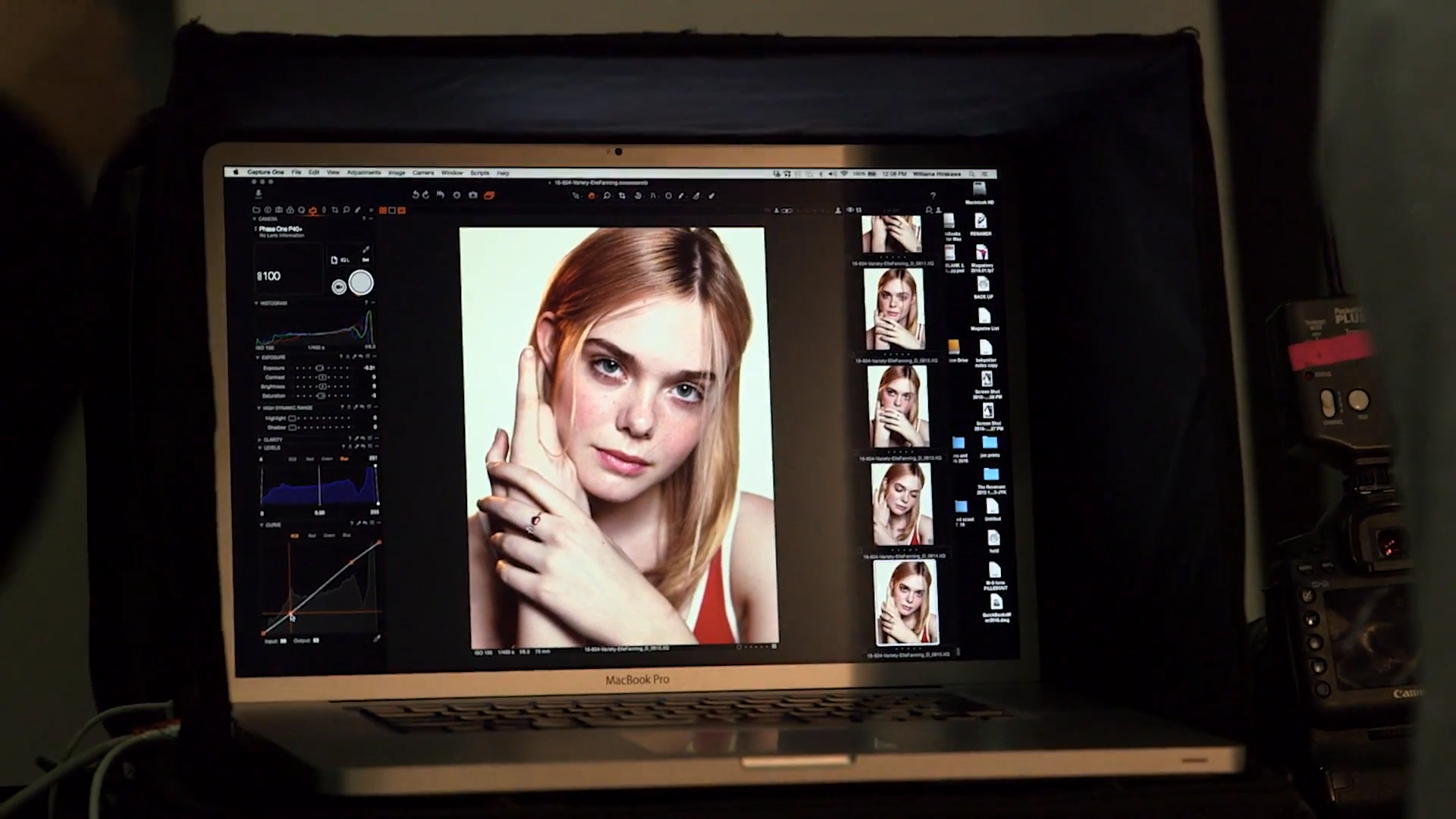
Task: Click the Undo arrow in top toolbar
Action: coord(416,195)
